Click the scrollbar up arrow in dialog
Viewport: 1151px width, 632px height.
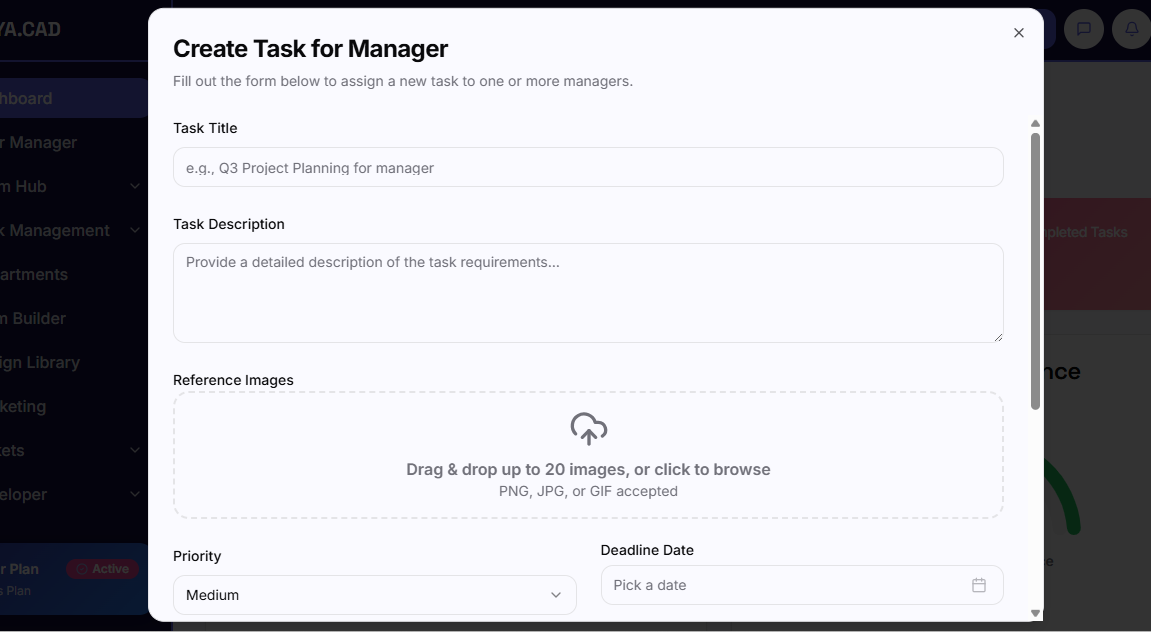click(1035, 124)
